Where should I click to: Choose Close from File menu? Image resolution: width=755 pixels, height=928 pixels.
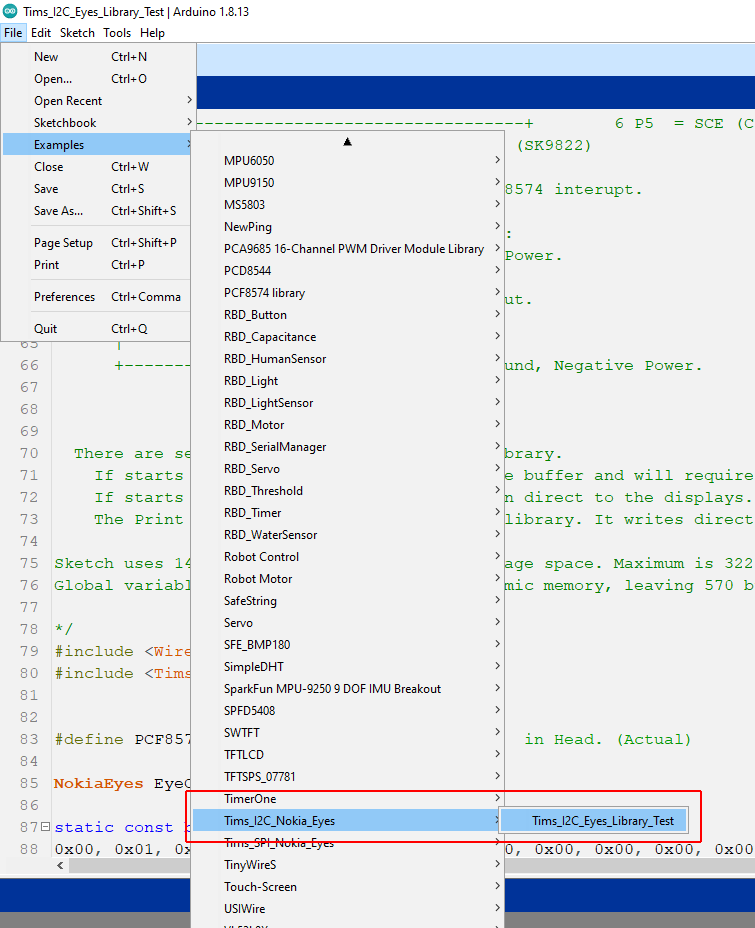pyautogui.click(x=98, y=167)
